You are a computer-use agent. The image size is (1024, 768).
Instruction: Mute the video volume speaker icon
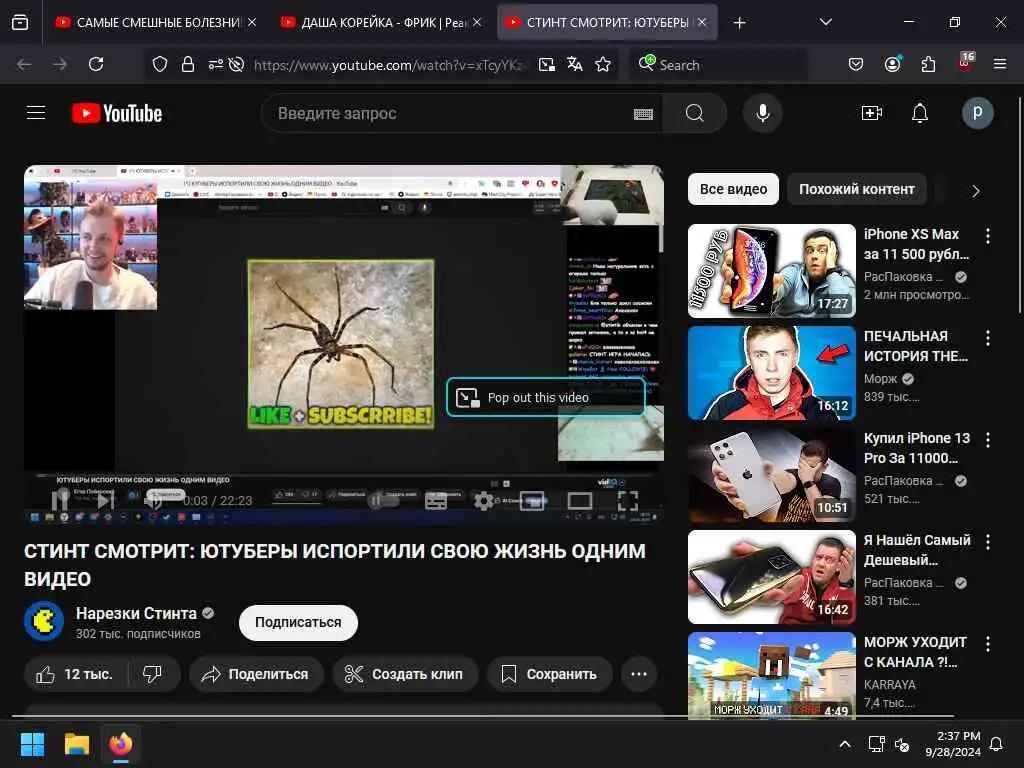pyautogui.click(x=153, y=501)
